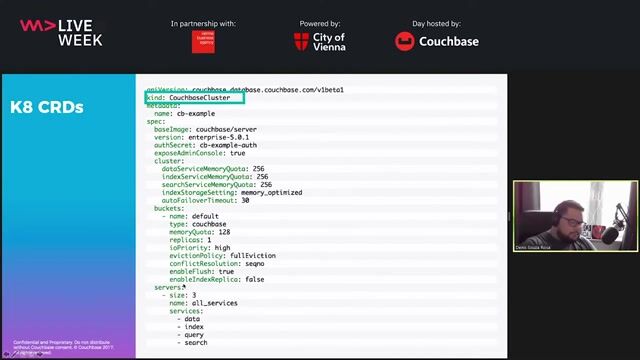Click the 'version: enterprise-5.0.1' line

202,137
